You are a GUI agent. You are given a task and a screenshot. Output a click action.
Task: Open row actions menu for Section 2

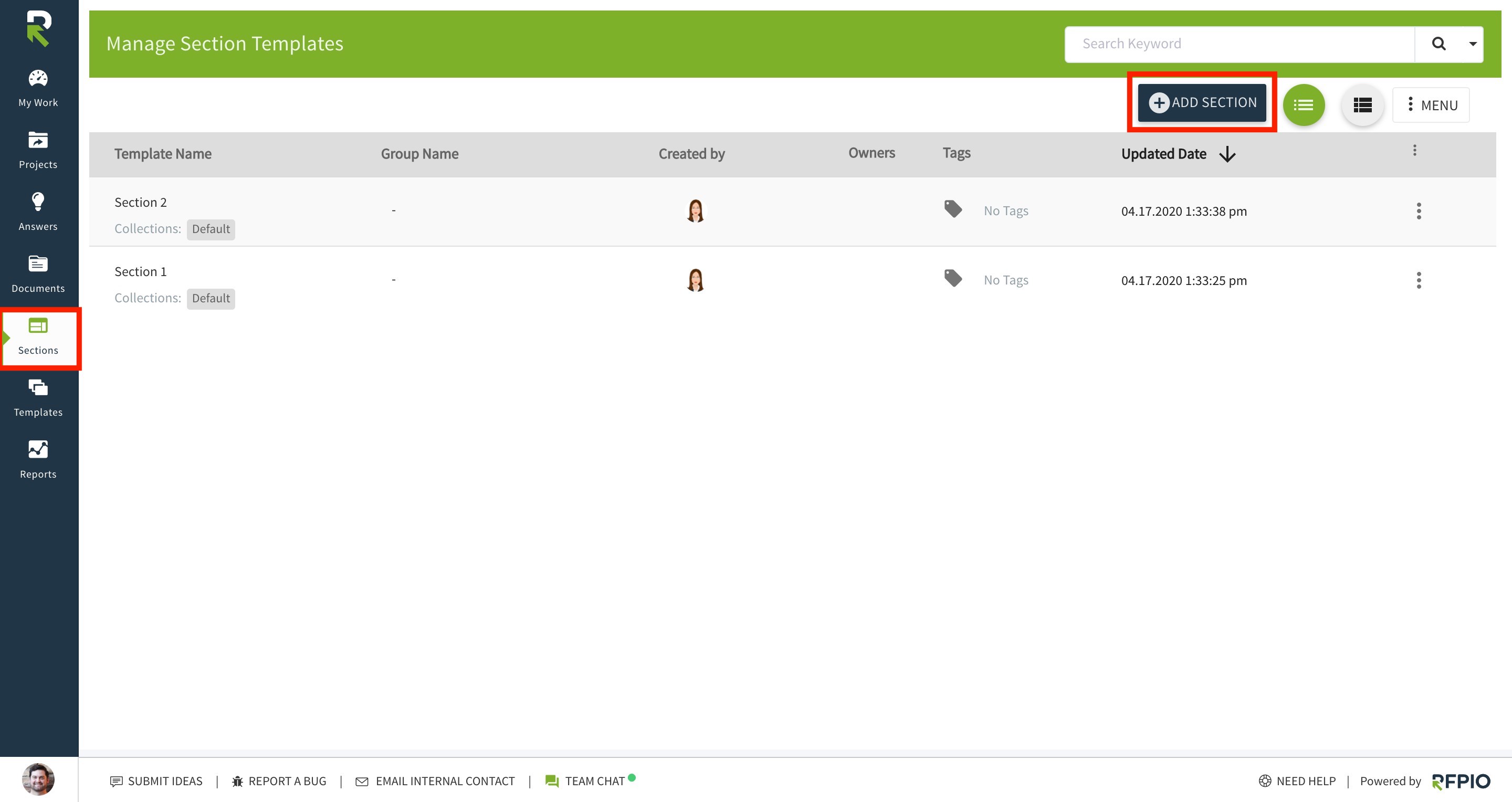1419,211
